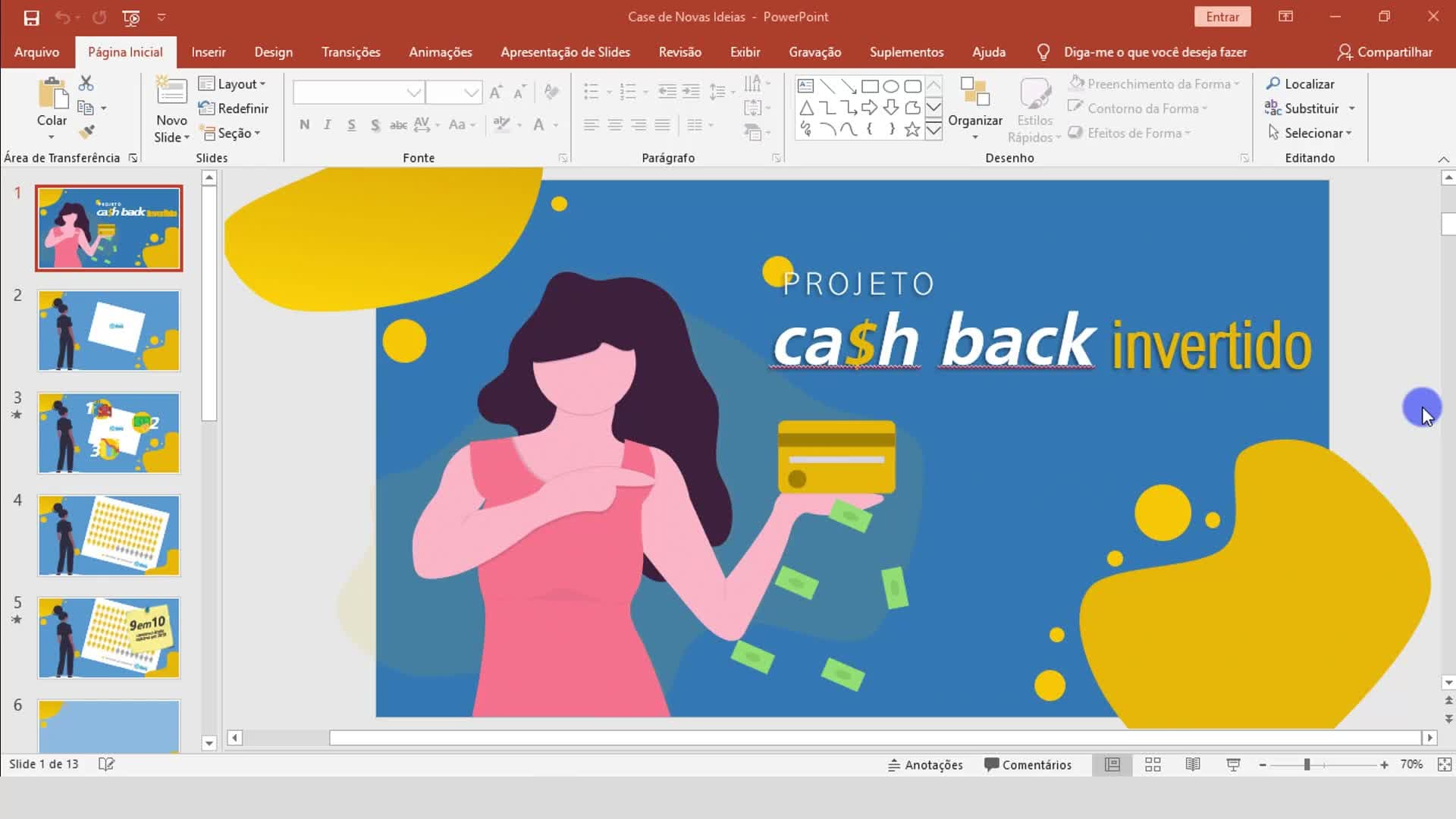
Task: Click the spell check icon in status bar
Action: pyautogui.click(x=106, y=764)
